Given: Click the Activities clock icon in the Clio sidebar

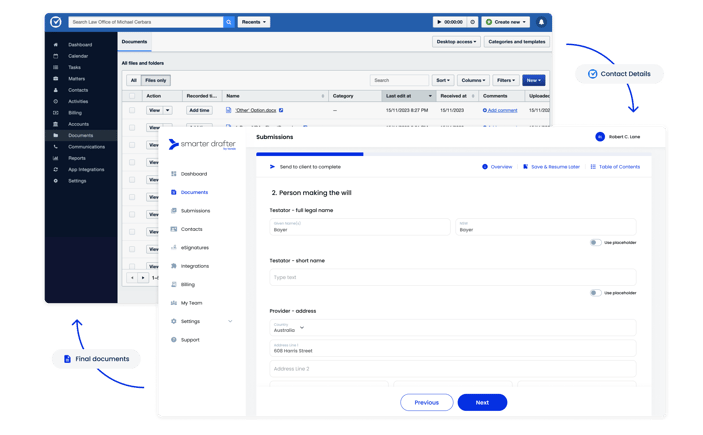Looking at the screenshot, I should pyautogui.click(x=56, y=101).
